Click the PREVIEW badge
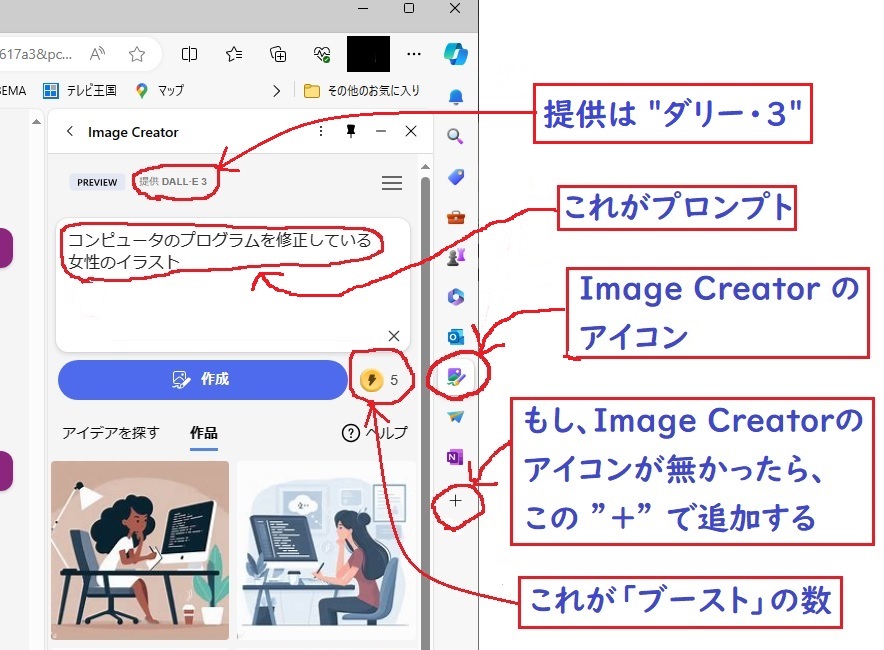 97,182
